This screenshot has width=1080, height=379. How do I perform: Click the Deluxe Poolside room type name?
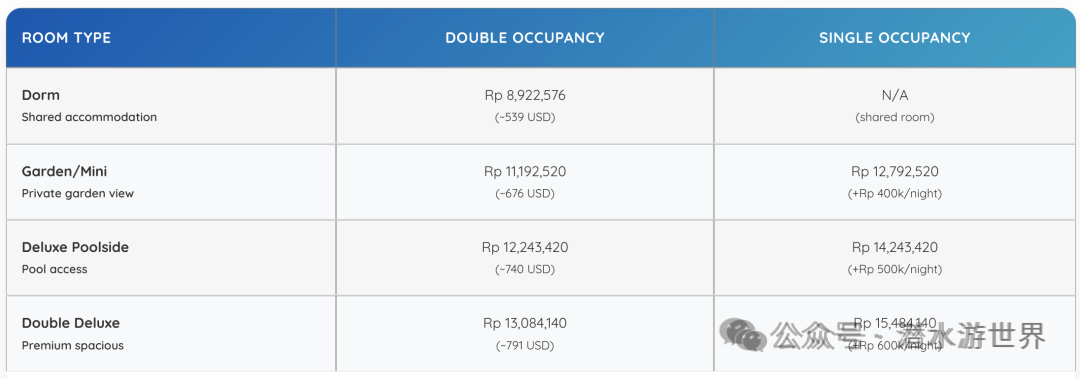[x=75, y=247]
